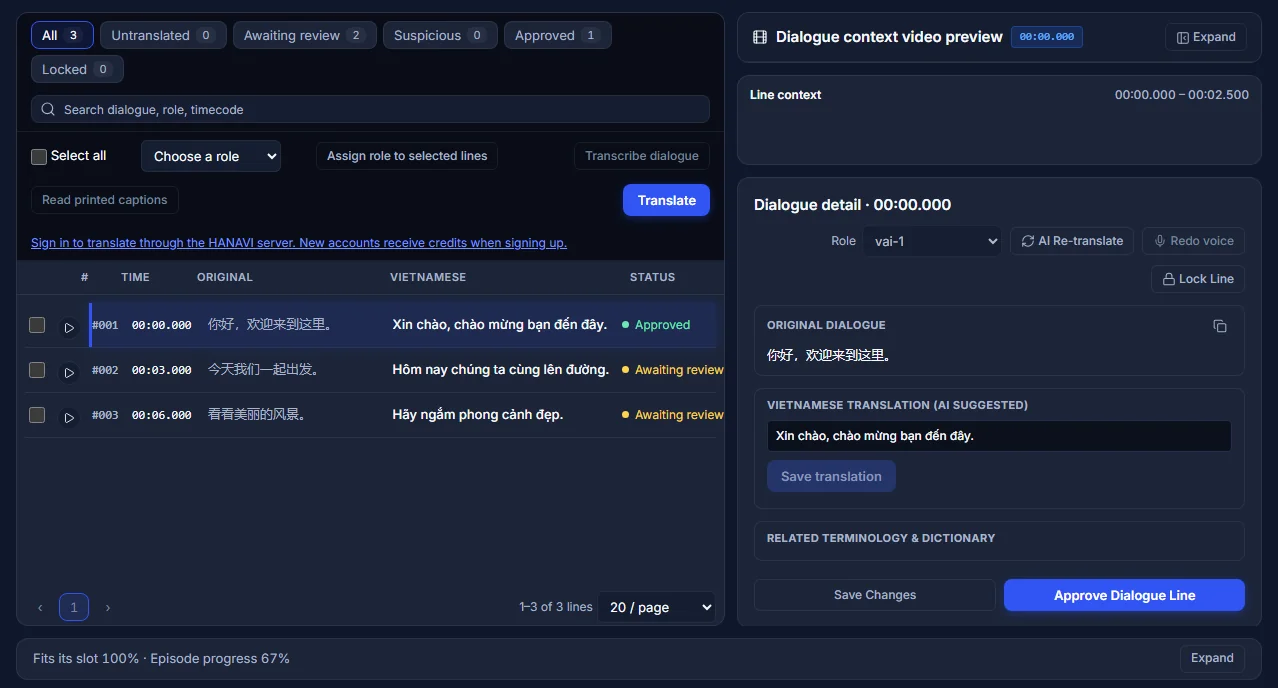This screenshot has width=1278, height=688.
Task: Click the Approved status of line #001
Action: (x=656, y=325)
